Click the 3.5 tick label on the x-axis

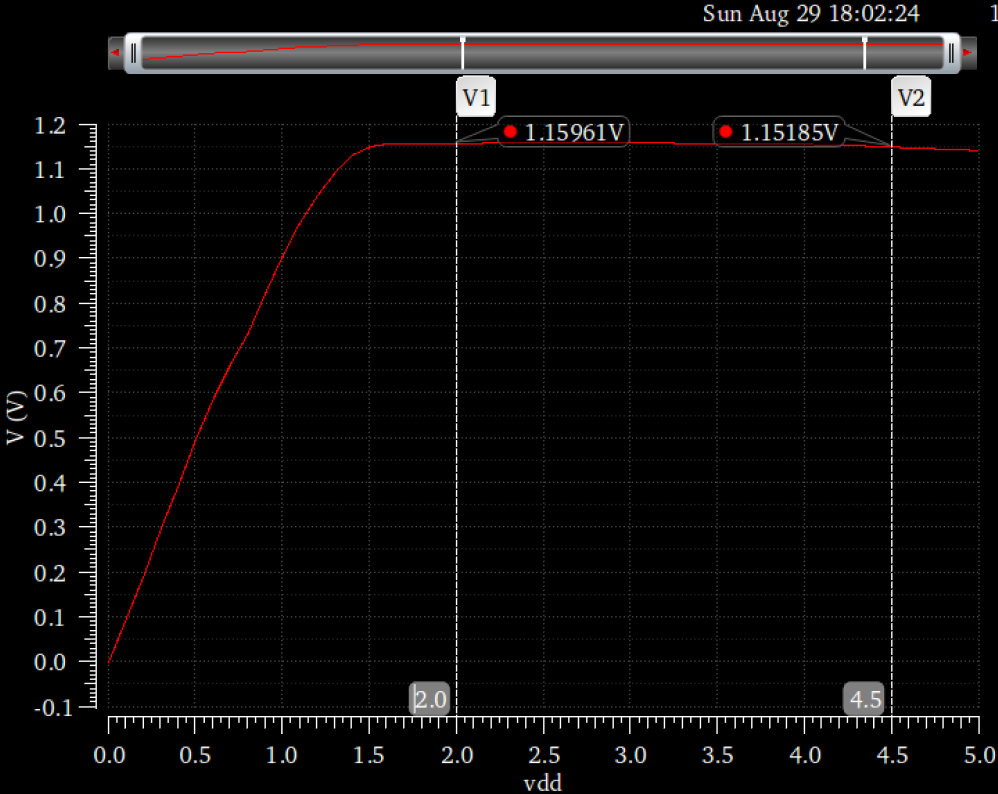[x=718, y=755]
